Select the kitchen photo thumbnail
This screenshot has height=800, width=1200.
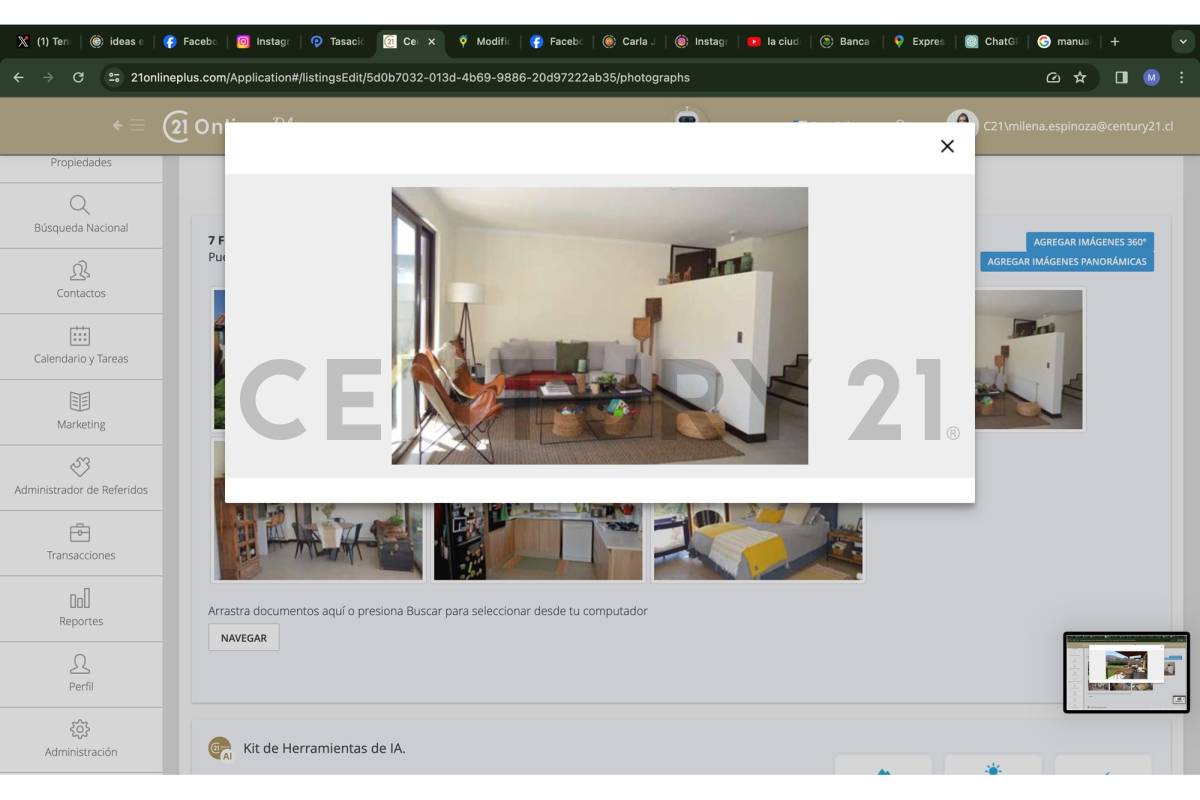click(x=538, y=540)
